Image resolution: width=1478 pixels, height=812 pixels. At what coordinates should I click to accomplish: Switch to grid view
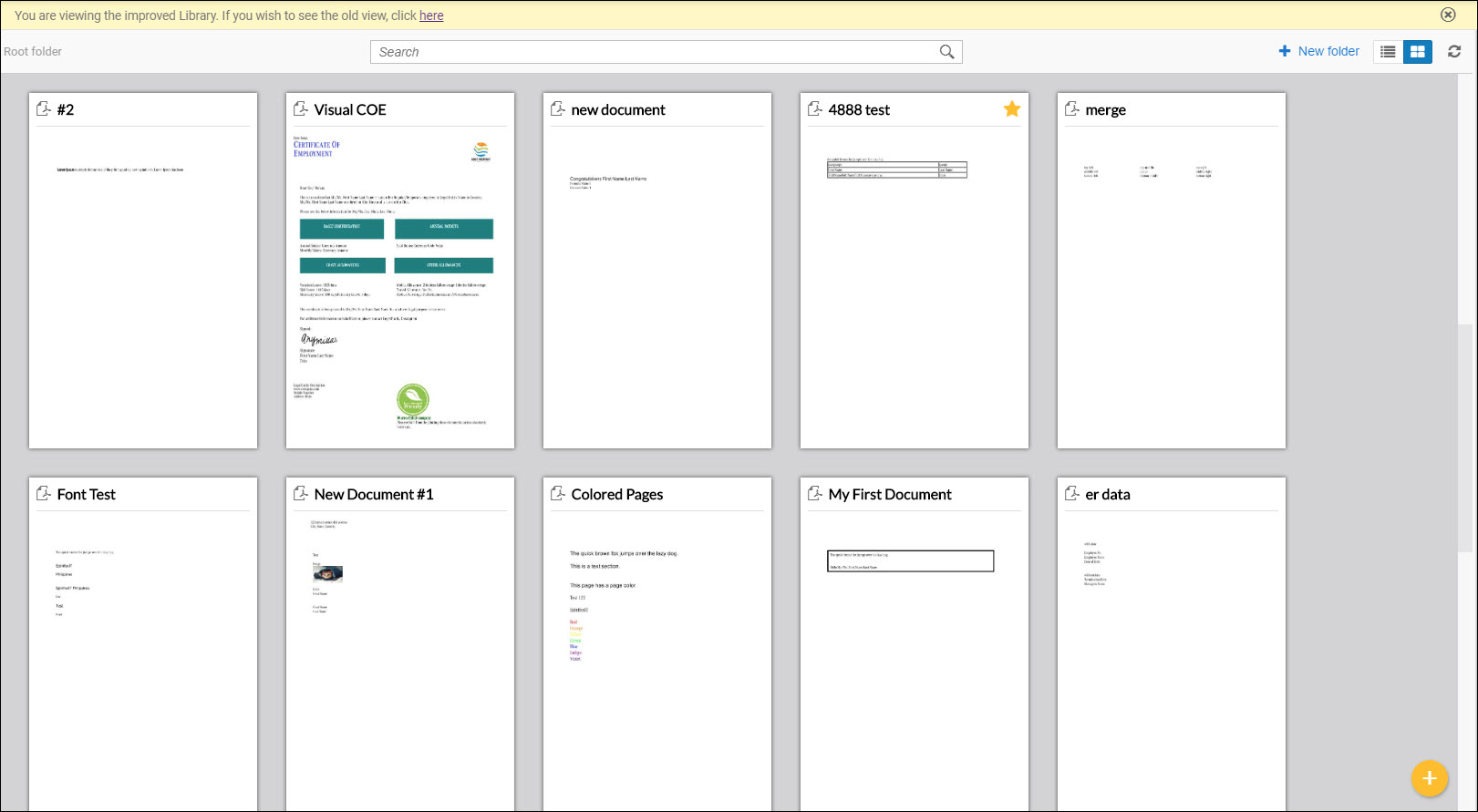[x=1417, y=52]
